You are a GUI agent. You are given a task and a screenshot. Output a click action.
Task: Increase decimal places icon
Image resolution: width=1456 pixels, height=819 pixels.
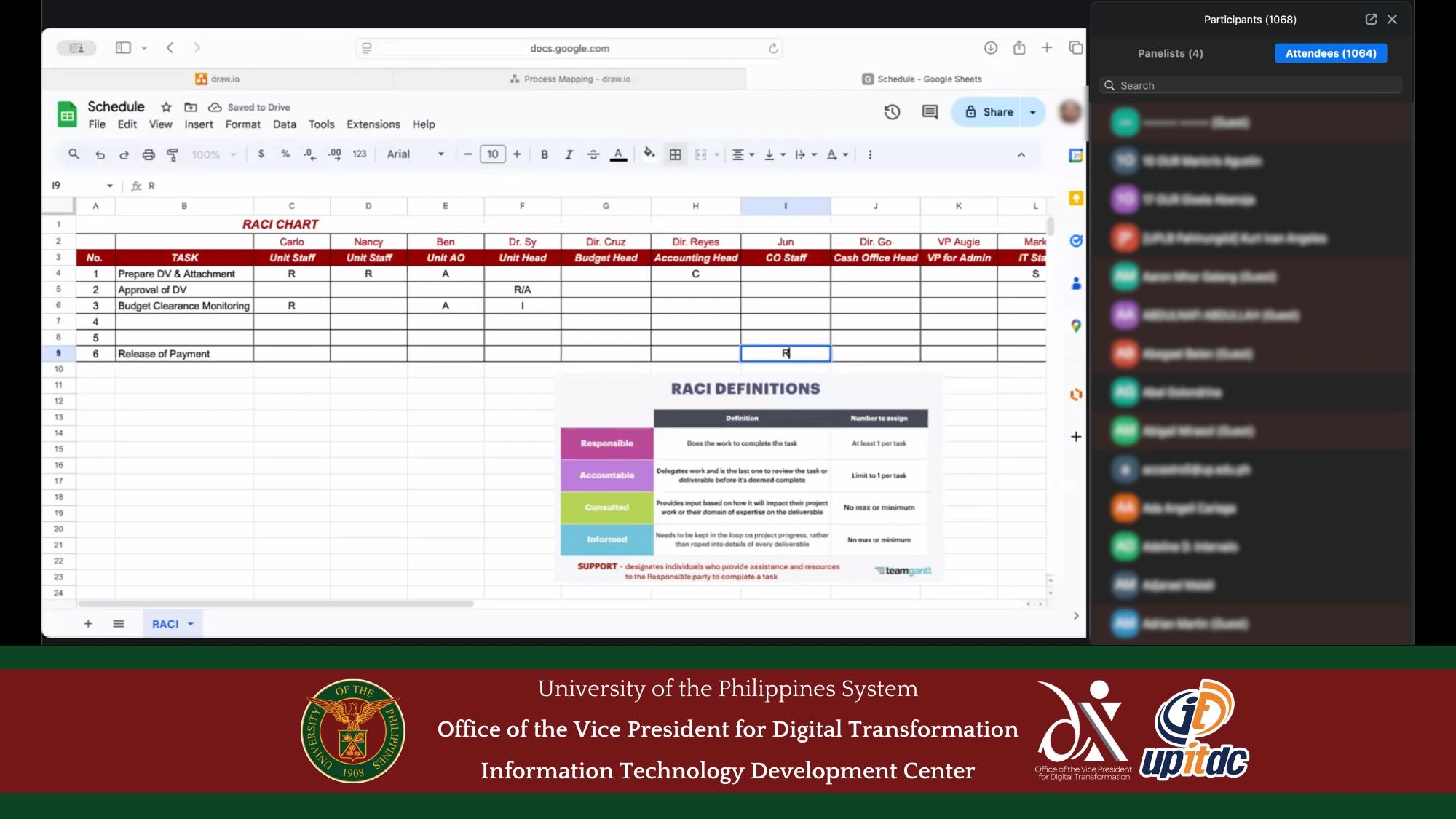tap(335, 154)
